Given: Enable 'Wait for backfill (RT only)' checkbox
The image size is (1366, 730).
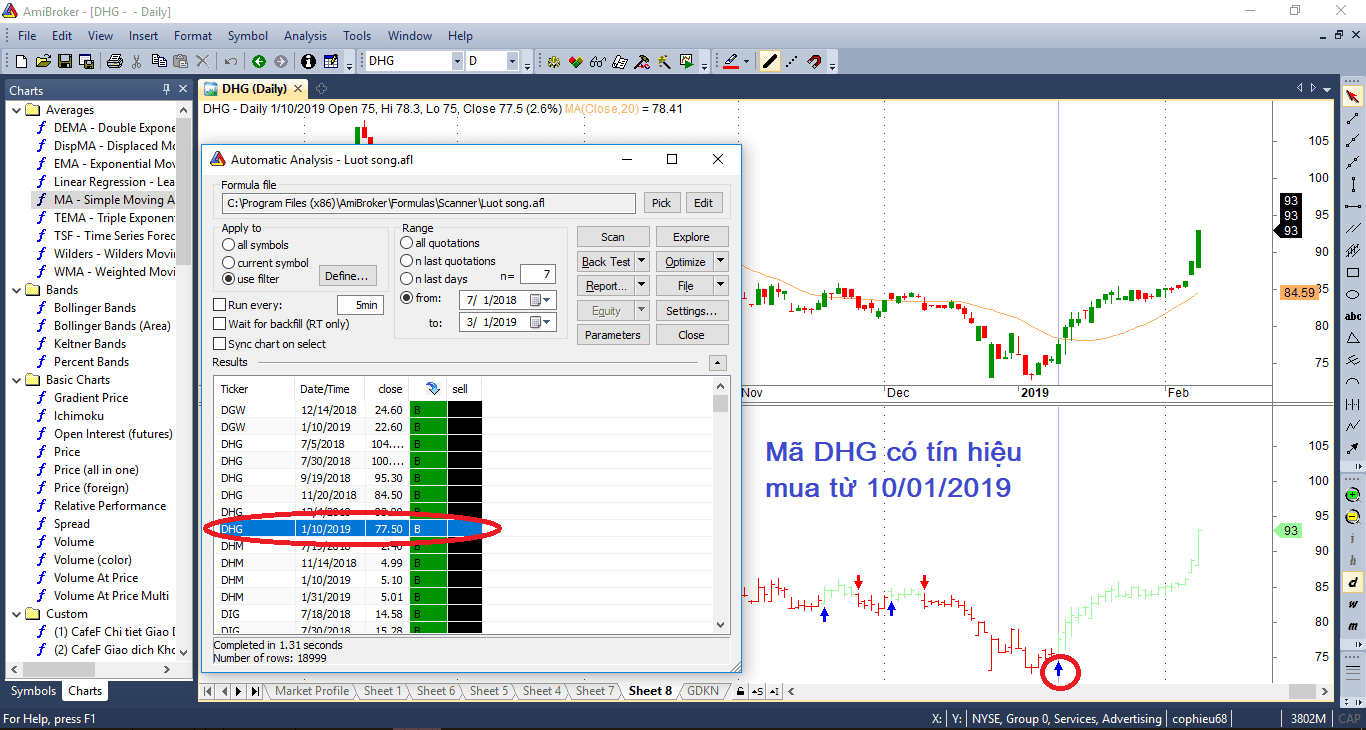Looking at the screenshot, I should [220, 324].
